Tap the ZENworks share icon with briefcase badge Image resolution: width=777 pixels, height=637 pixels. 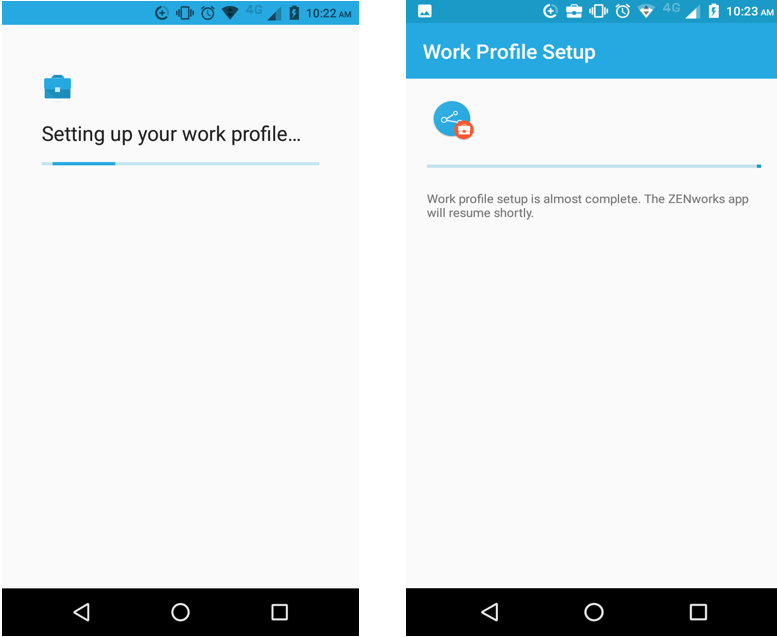click(x=453, y=120)
